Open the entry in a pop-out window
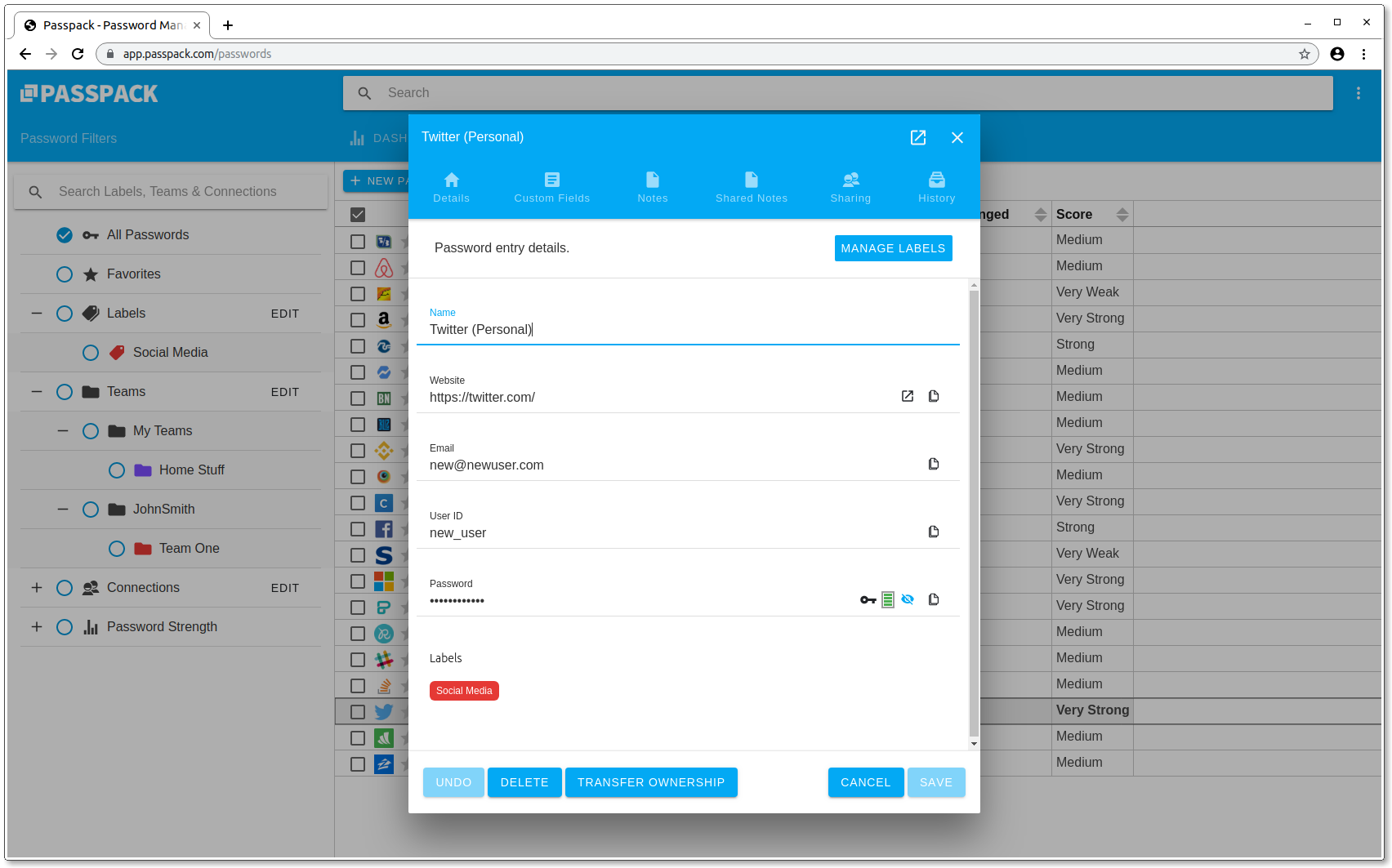The width and height of the screenshot is (1392, 868). [x=918, y=137]
